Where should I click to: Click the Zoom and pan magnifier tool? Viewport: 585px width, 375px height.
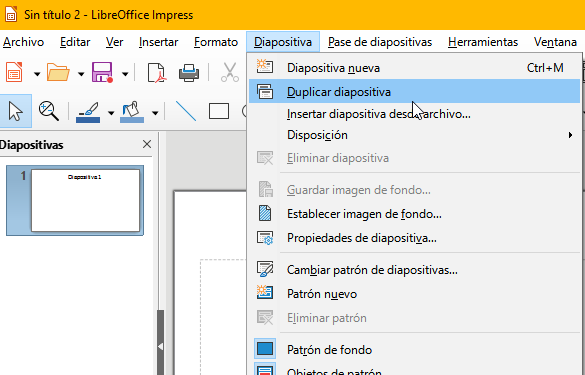(49, 111)
